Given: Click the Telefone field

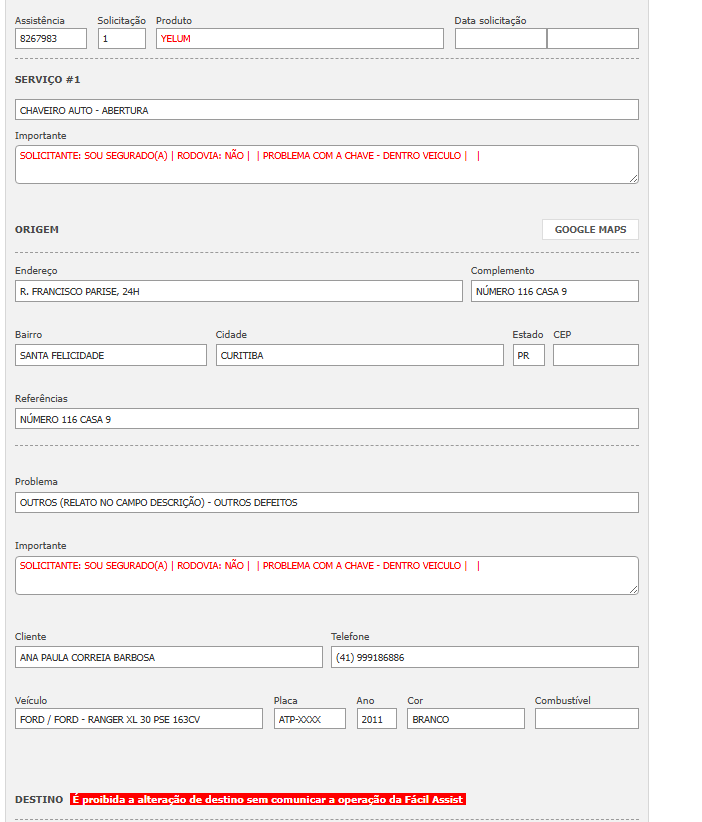Looking at the screenshot, I should tap(484, 657).
